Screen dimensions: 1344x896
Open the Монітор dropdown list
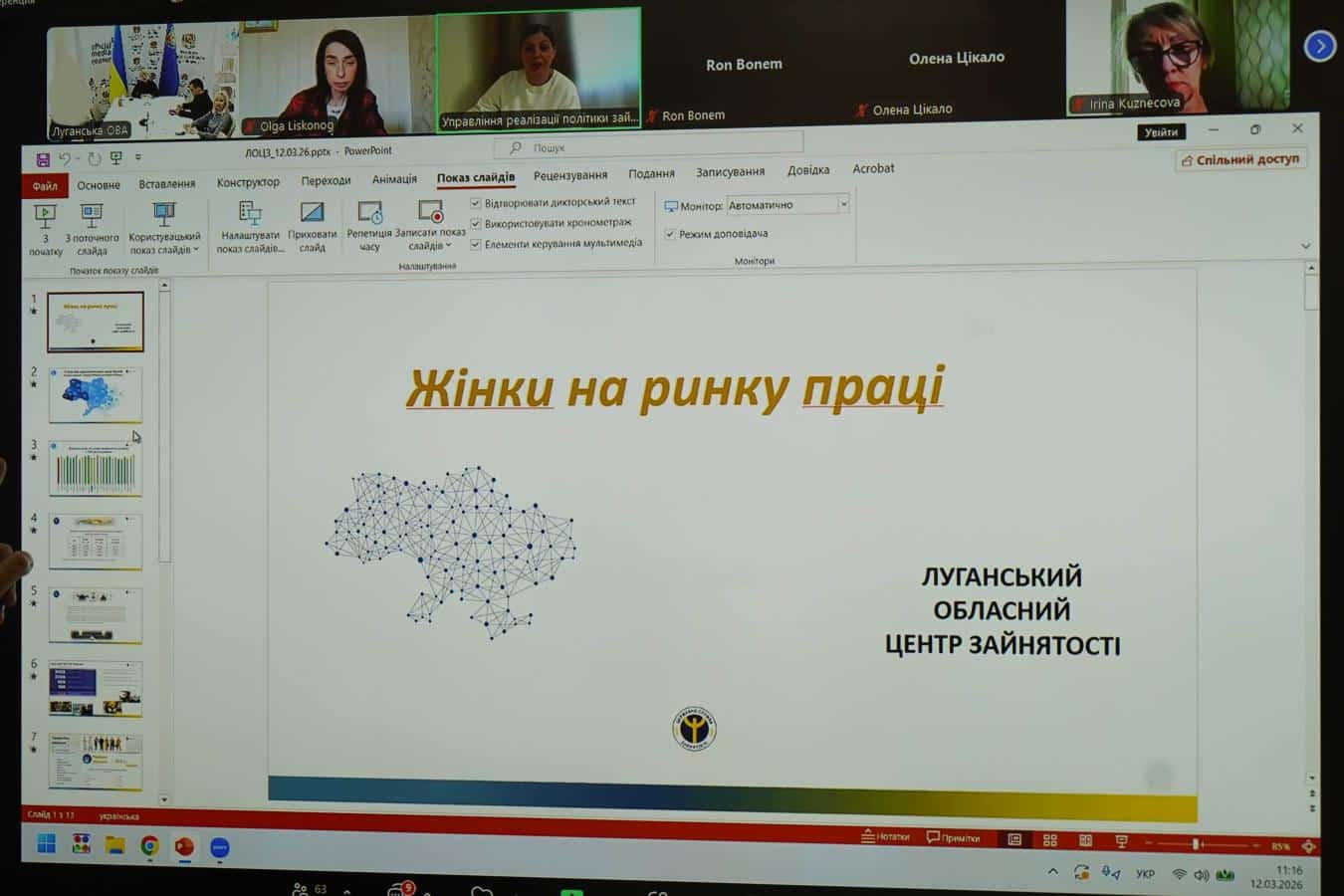click(x=843, y=204)
